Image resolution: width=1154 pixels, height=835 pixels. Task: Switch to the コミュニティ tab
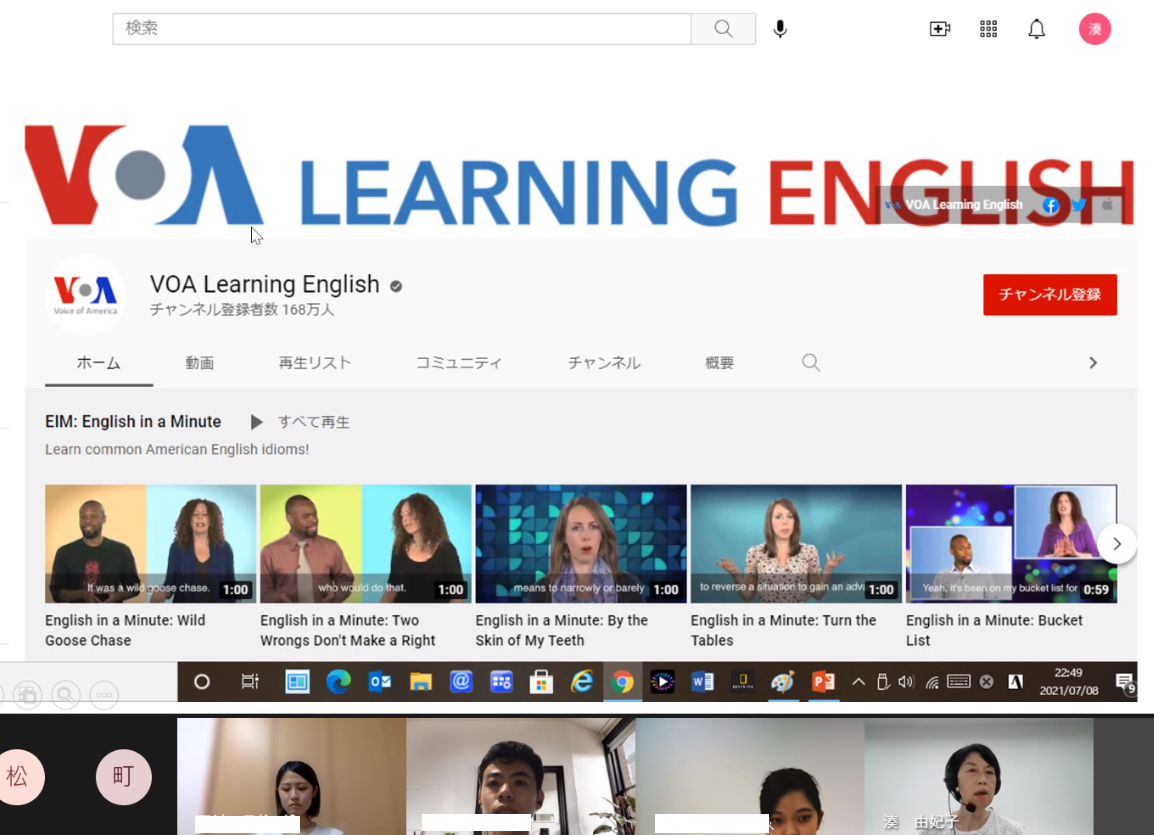tap(459, 363)
